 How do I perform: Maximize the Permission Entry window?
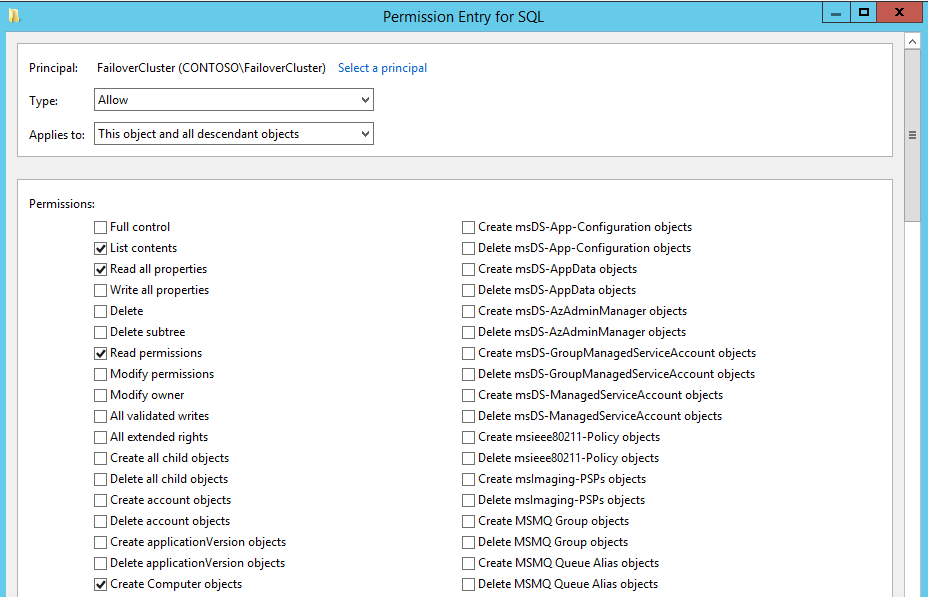click(x=863, y=13)
